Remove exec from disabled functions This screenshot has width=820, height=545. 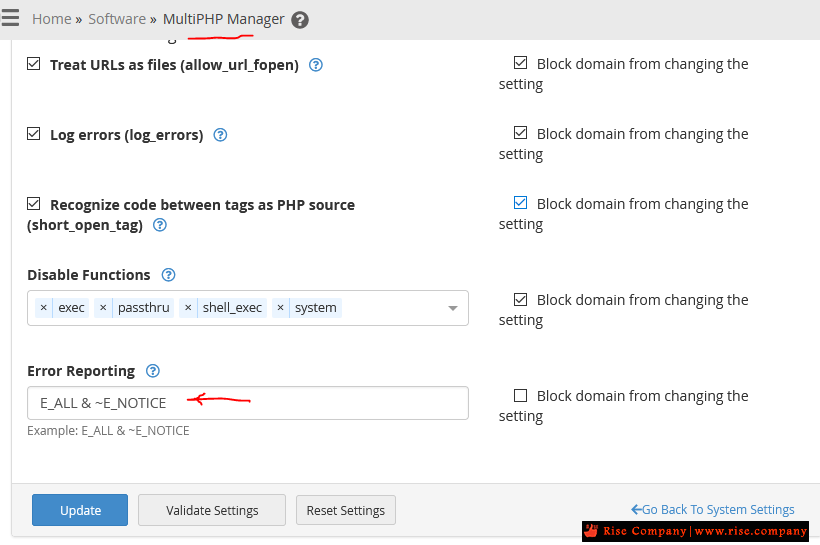(x=44, y=308)
